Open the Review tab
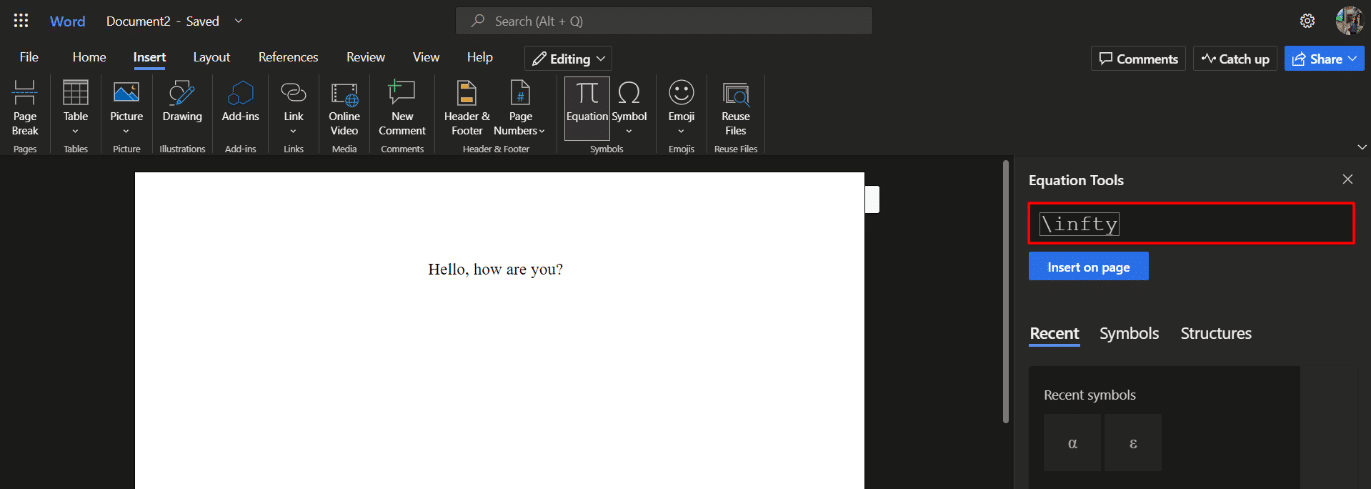Image resolution: width=1371 pixels, height=489 pixels. click(x=366, y=57)
